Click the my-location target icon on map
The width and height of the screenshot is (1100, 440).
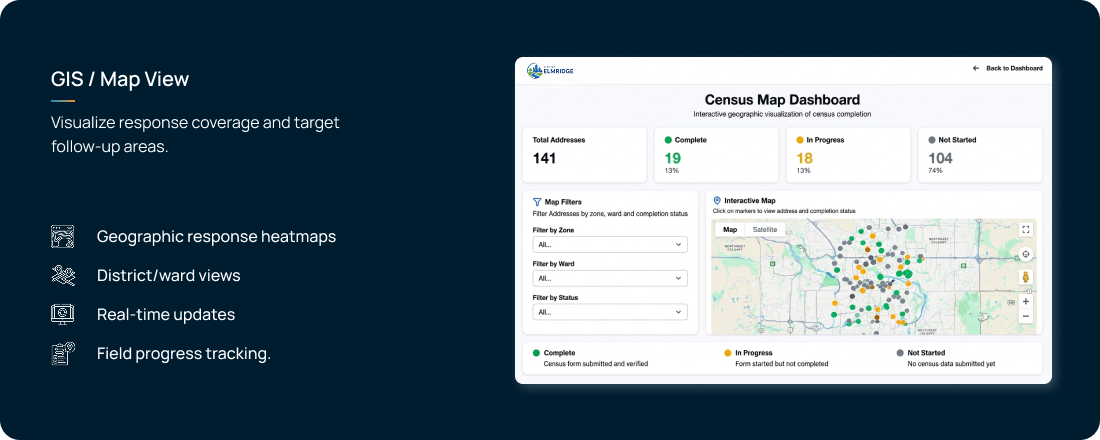[x=1026, y=254]
